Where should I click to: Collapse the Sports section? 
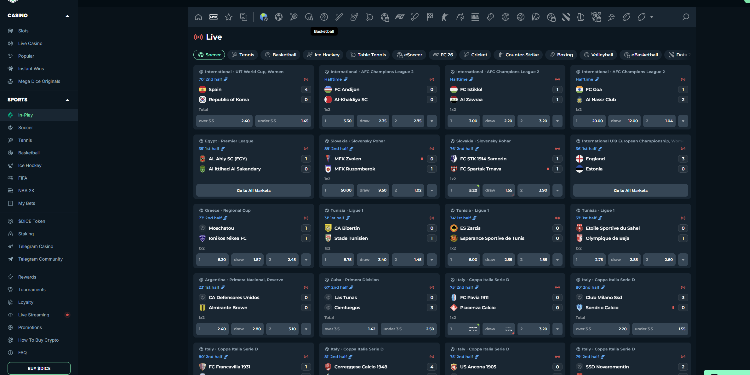point(67,100)
